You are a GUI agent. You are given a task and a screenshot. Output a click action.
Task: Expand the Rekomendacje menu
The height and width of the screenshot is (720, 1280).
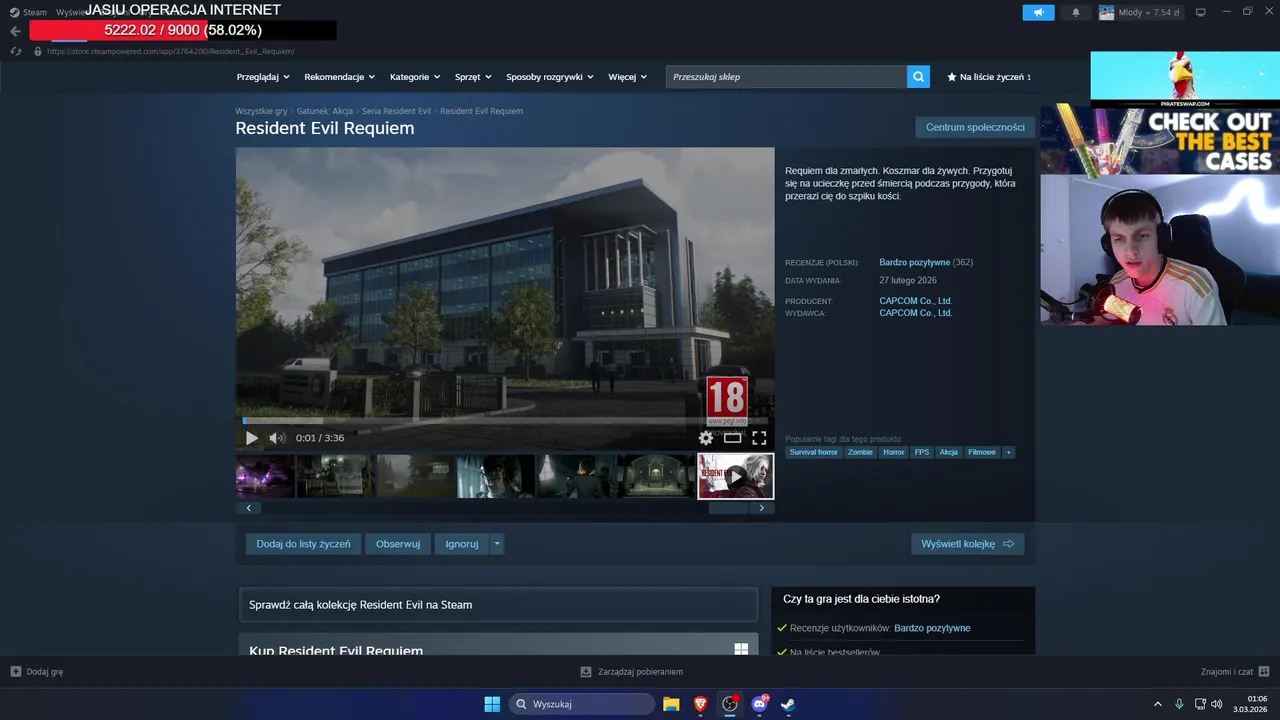pos(340,77)
